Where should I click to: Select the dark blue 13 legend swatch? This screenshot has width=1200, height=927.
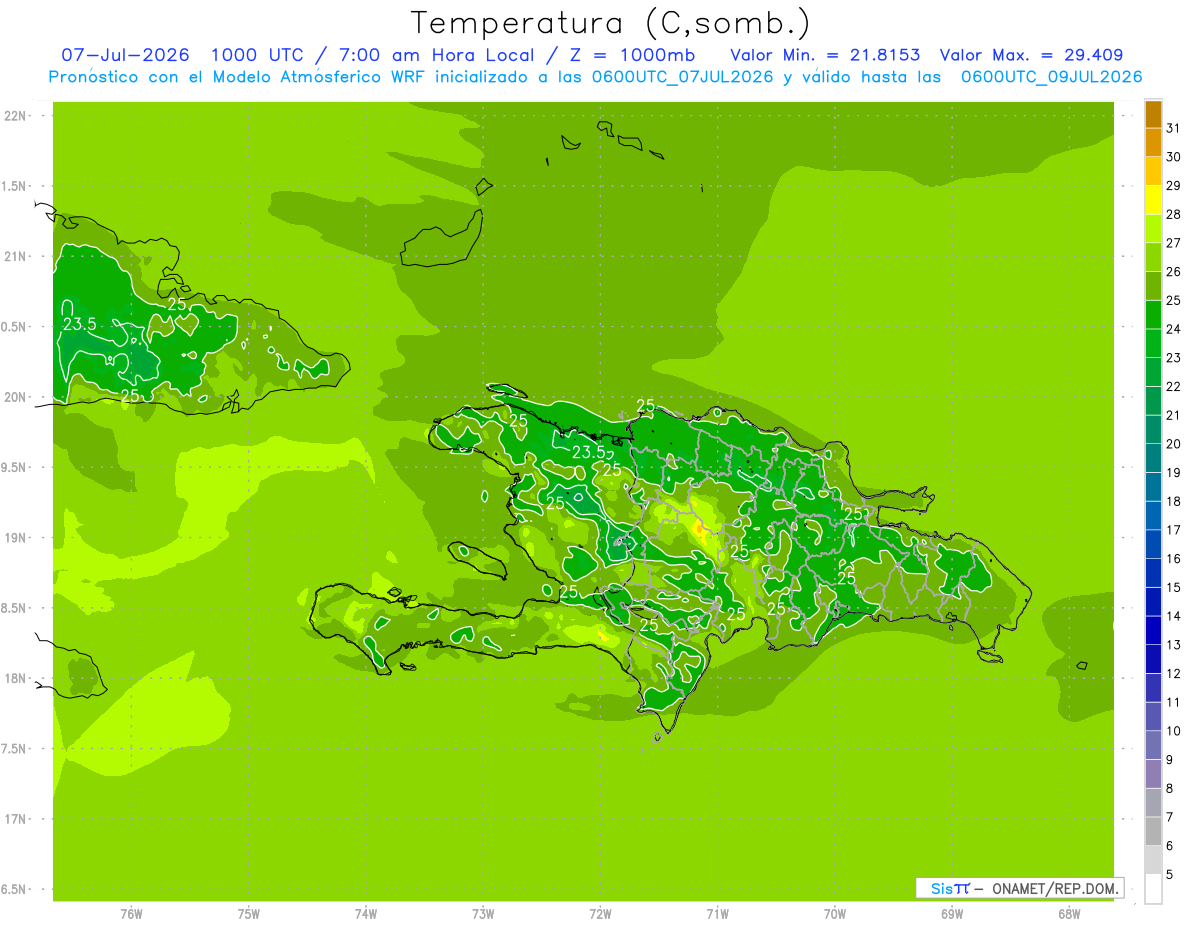tap(1153, 630)
